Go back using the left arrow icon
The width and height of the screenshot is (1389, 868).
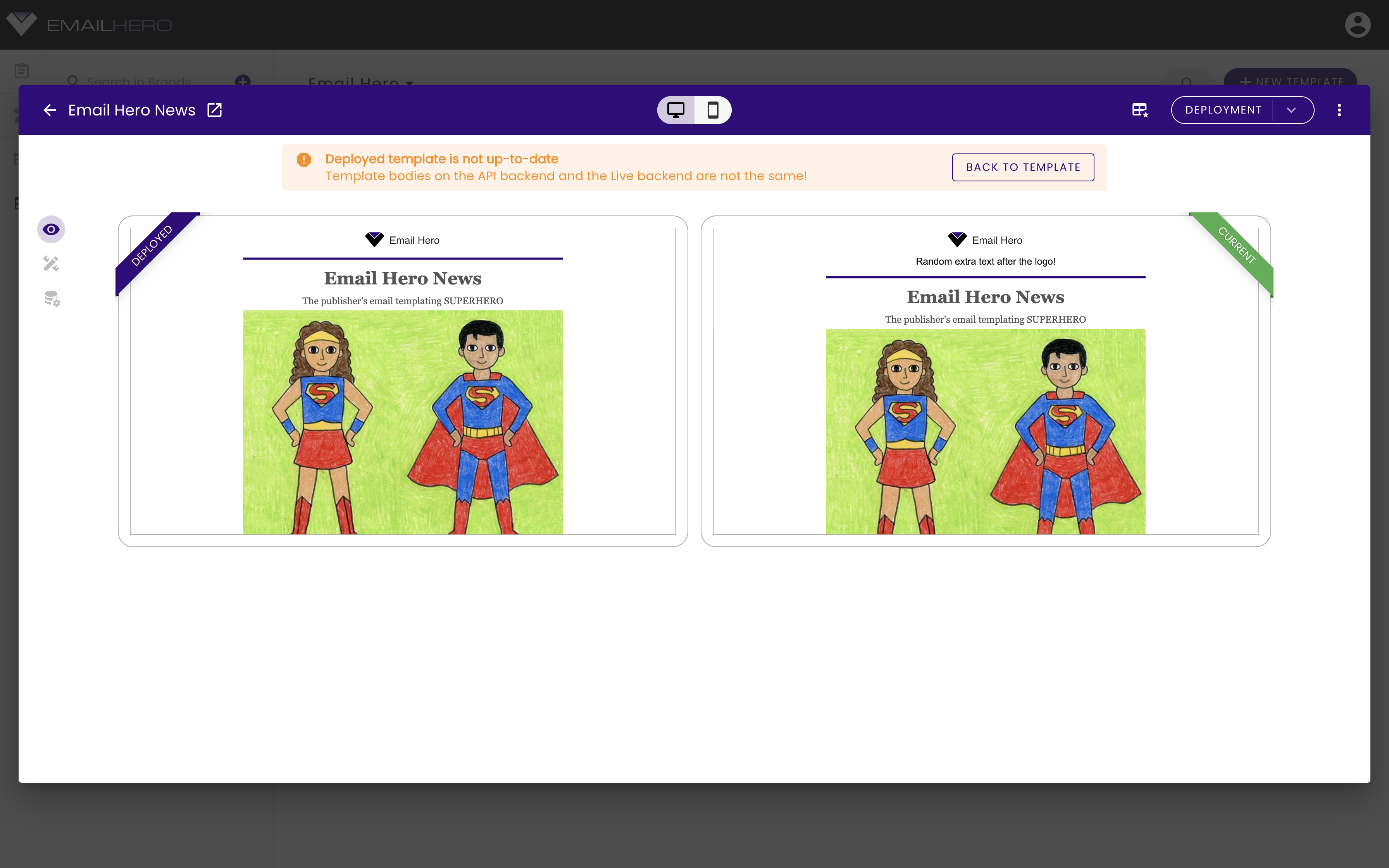click(50, 110)
